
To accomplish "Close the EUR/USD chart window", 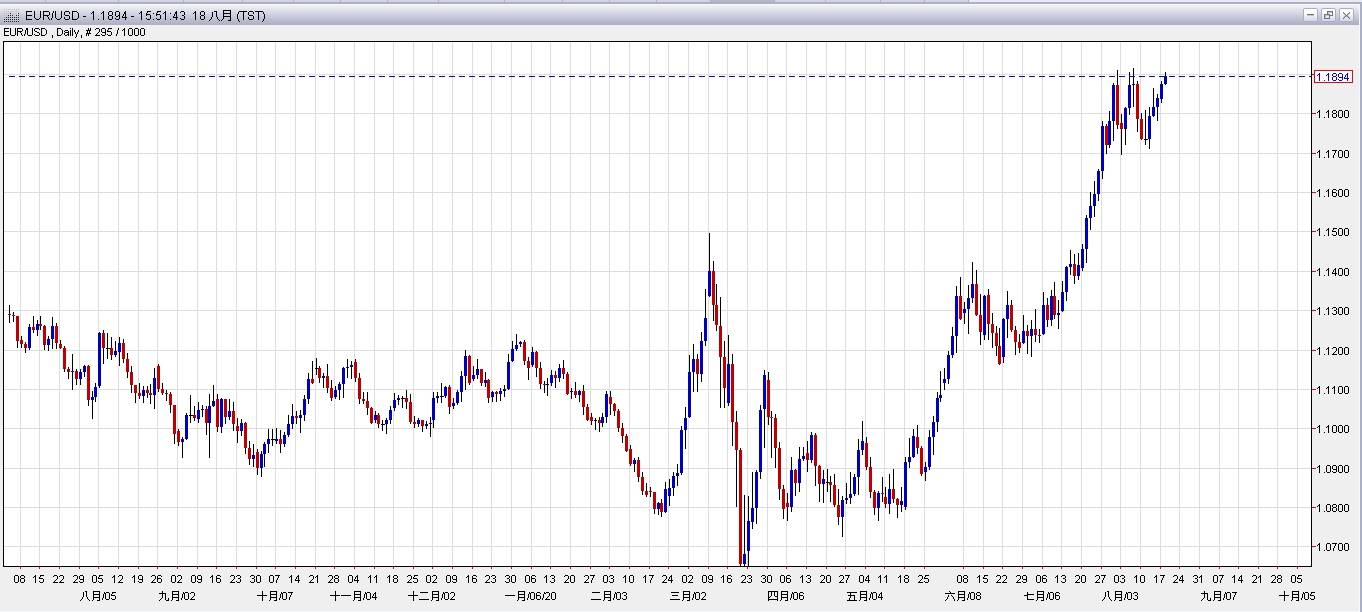I will tap(1346, 15).
